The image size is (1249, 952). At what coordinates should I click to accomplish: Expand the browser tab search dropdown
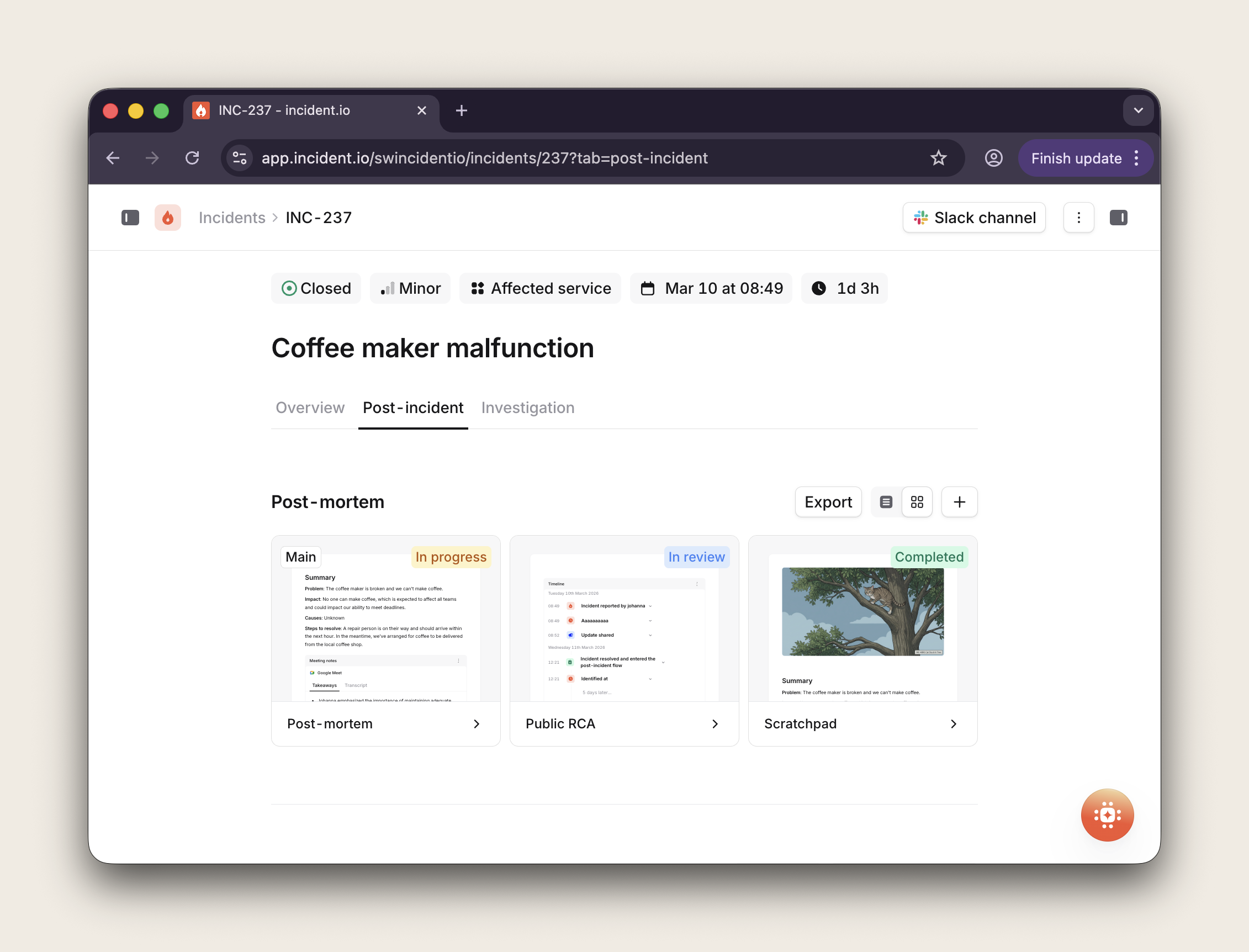coord(1137,110)
